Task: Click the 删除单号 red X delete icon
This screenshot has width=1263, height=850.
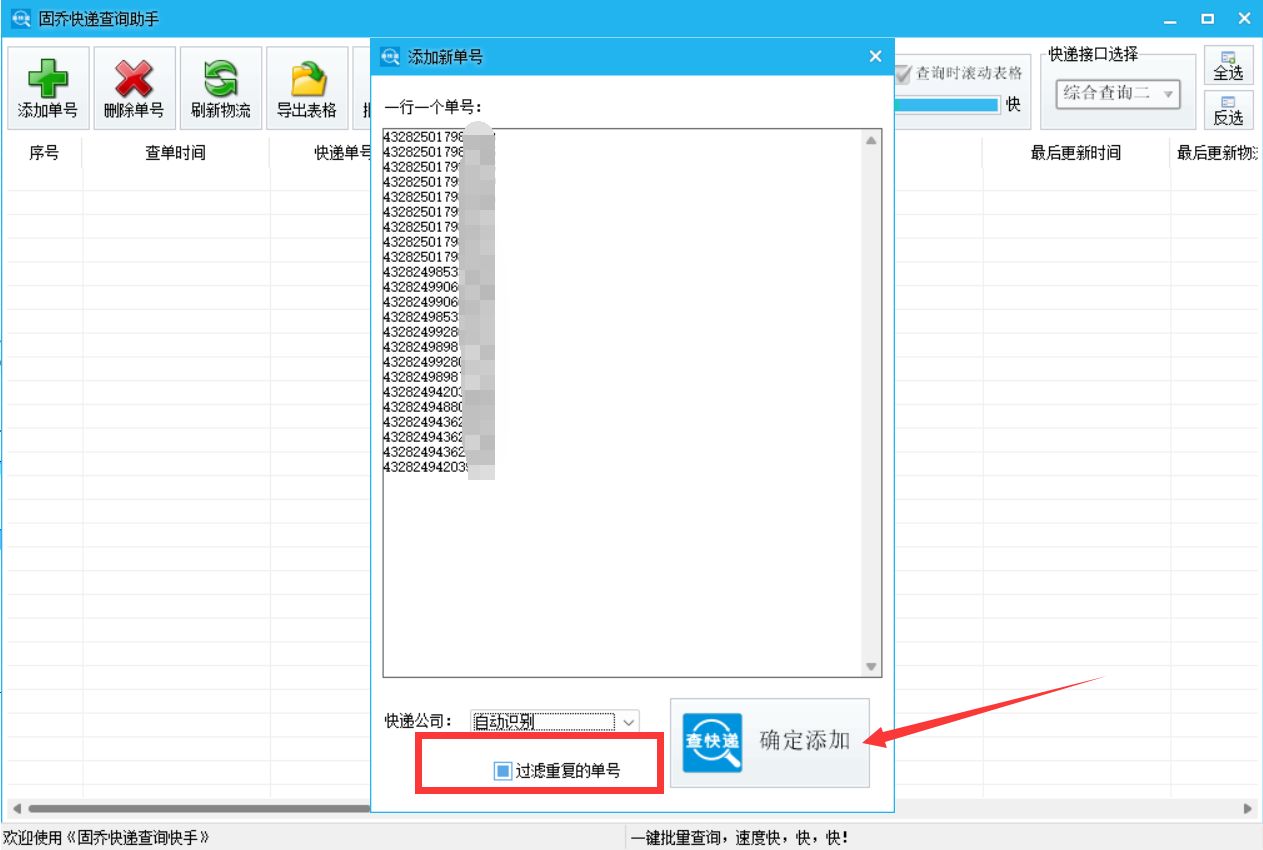Action: coord(134,87)
